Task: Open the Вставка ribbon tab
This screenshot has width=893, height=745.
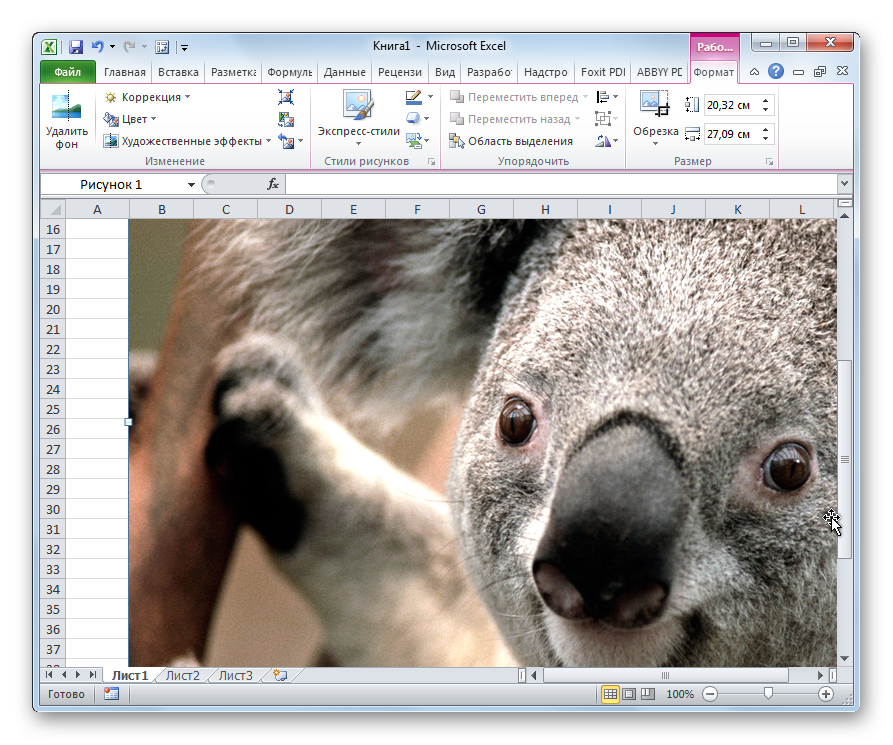Action: click(179, 72)
